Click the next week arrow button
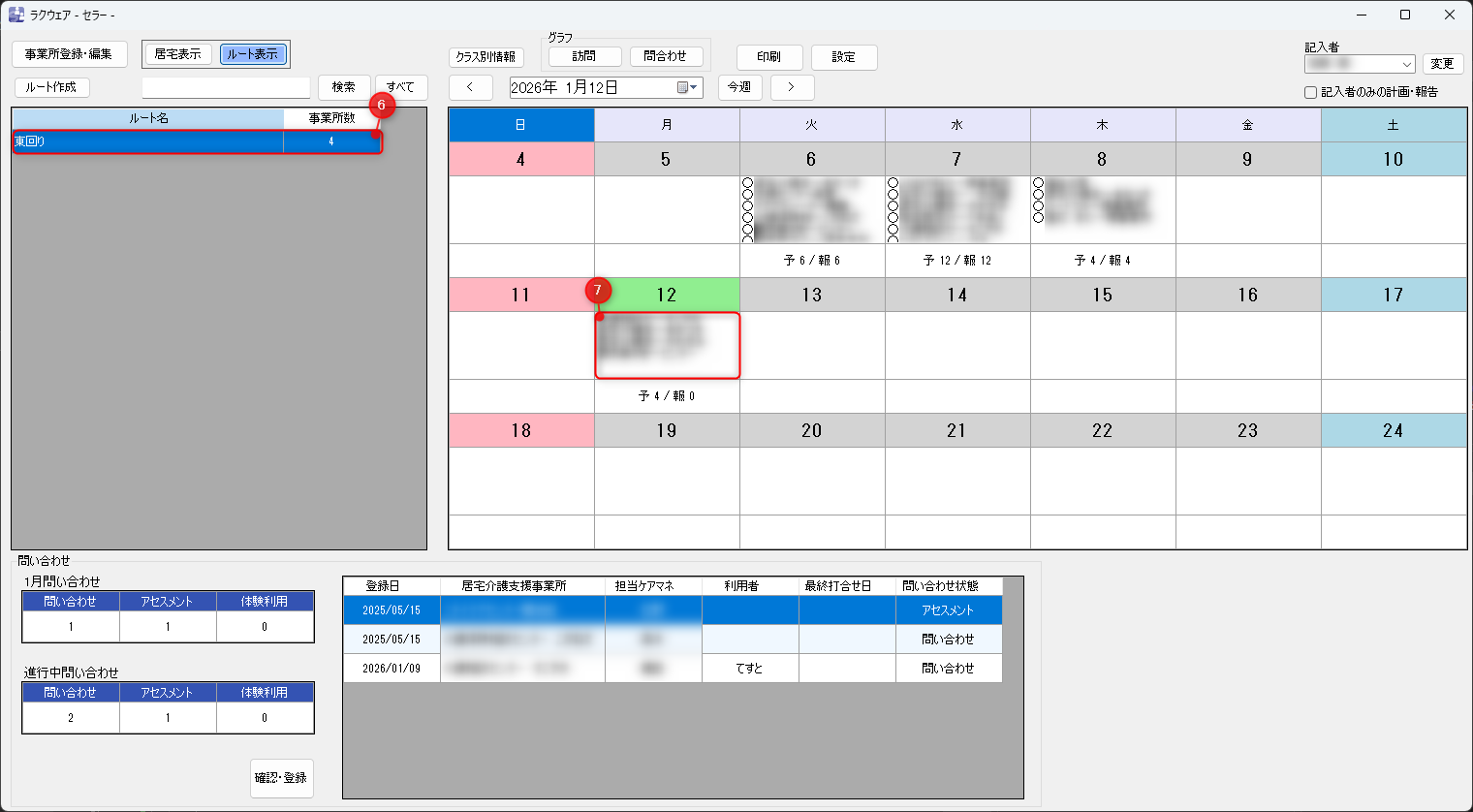1473x812 pixels. click(792, 87)
